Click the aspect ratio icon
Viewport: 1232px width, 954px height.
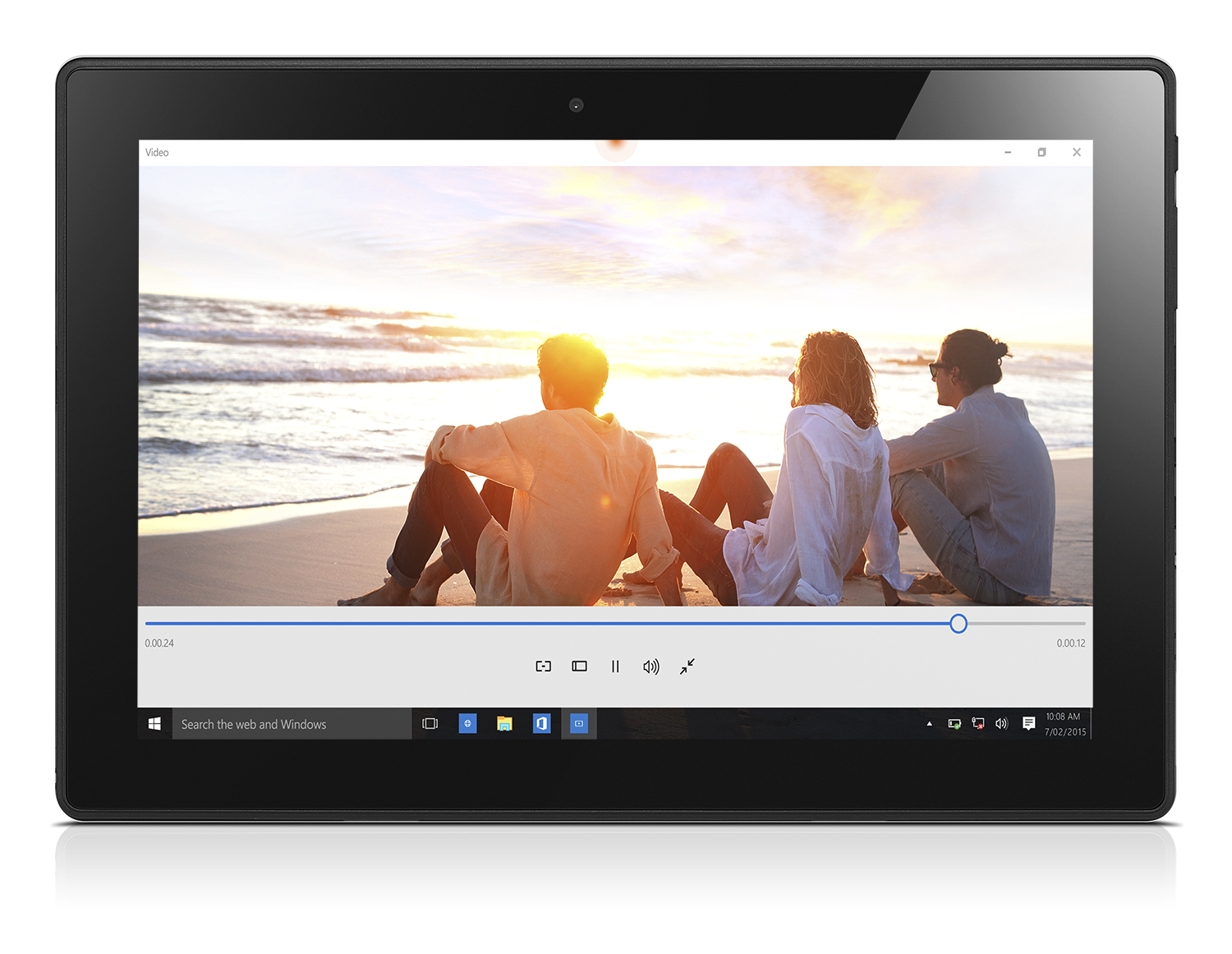[579, 666]
